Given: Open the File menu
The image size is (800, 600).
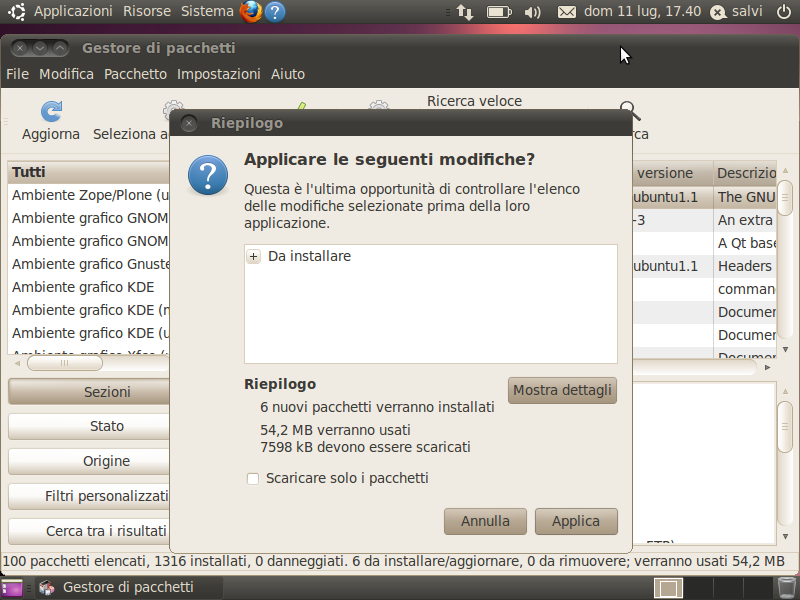Looking at the screenshot, I should point(17,74).
